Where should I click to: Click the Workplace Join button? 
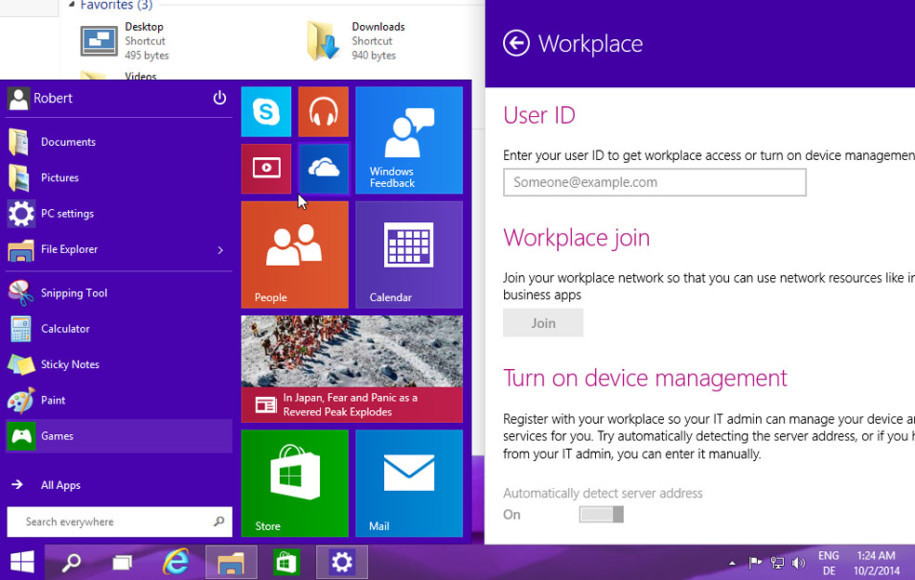[543, 323]
